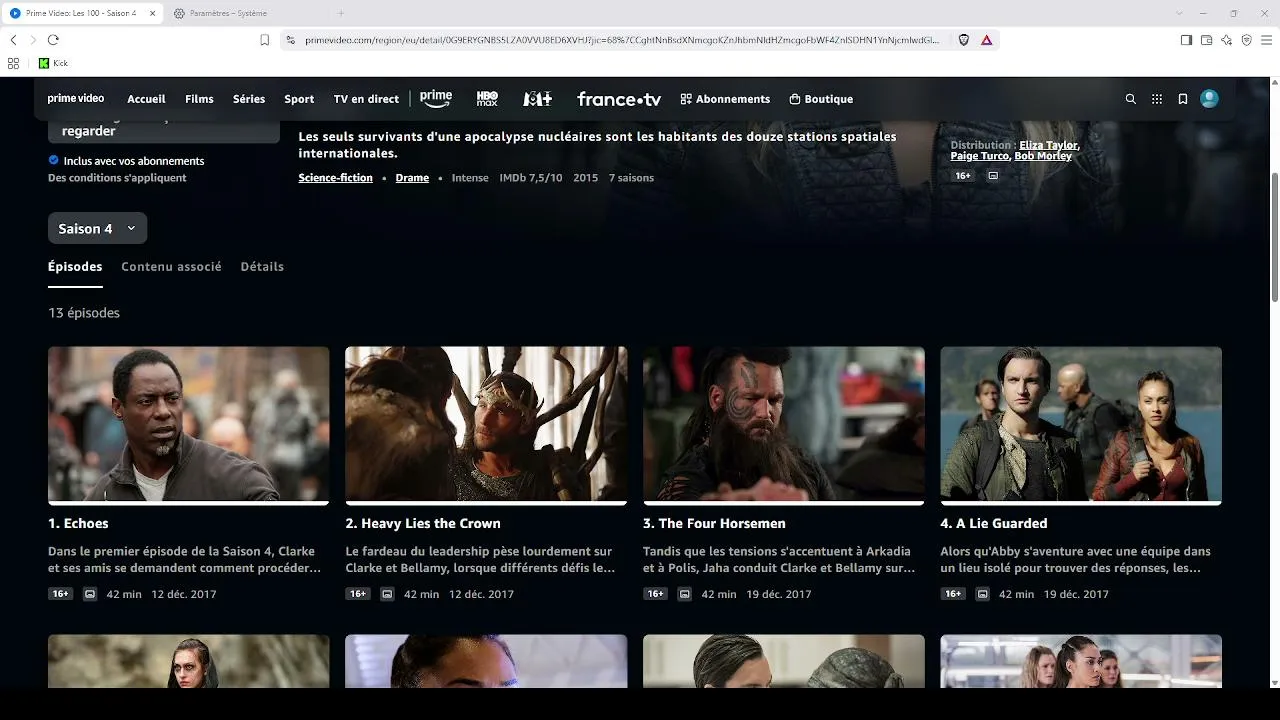Open the Kick bookmark
Viewport: 1280px width, 720px height.
pyautogui.click(x=54, y=63)
